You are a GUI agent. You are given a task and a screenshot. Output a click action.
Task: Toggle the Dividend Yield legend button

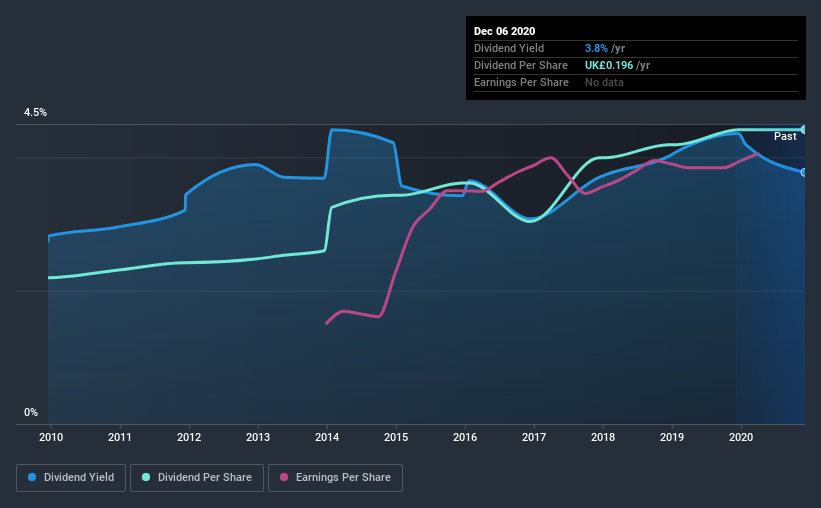tap(71, 478)
